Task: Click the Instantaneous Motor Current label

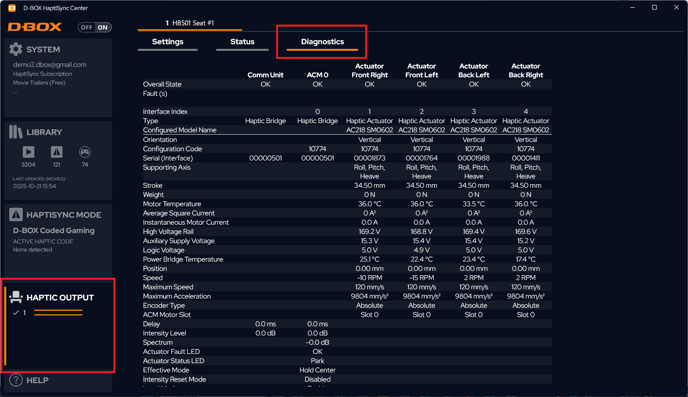Action: (186, 222)
